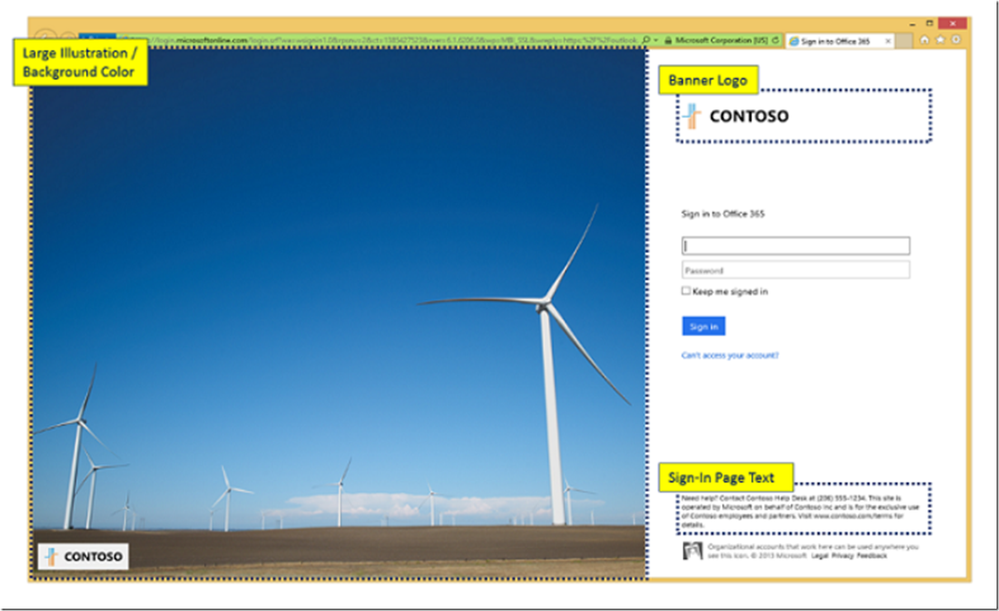This screenshot has height=611, width=999.
Task: Open Favorites with the star icon
Action: [940, 40]
